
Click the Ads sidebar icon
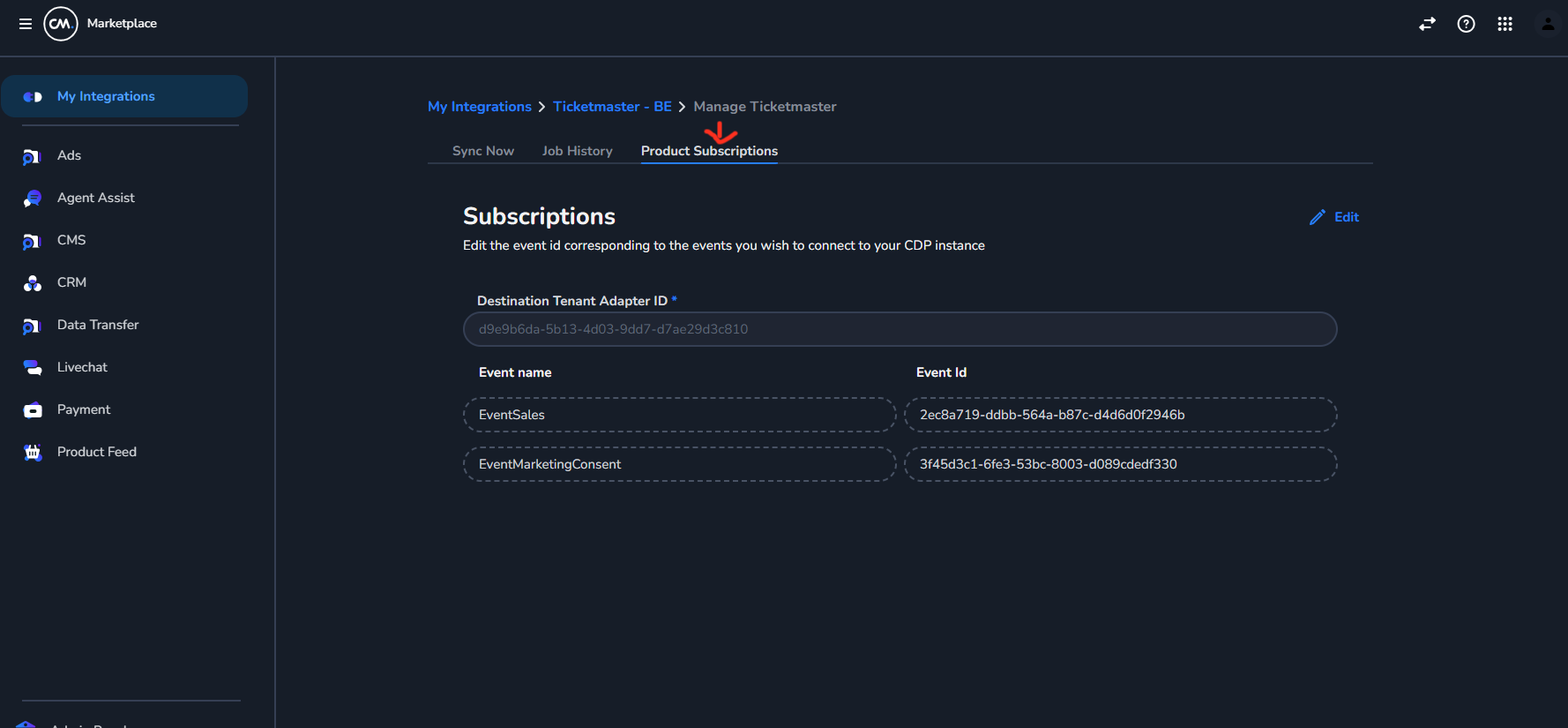pos(32,156)
